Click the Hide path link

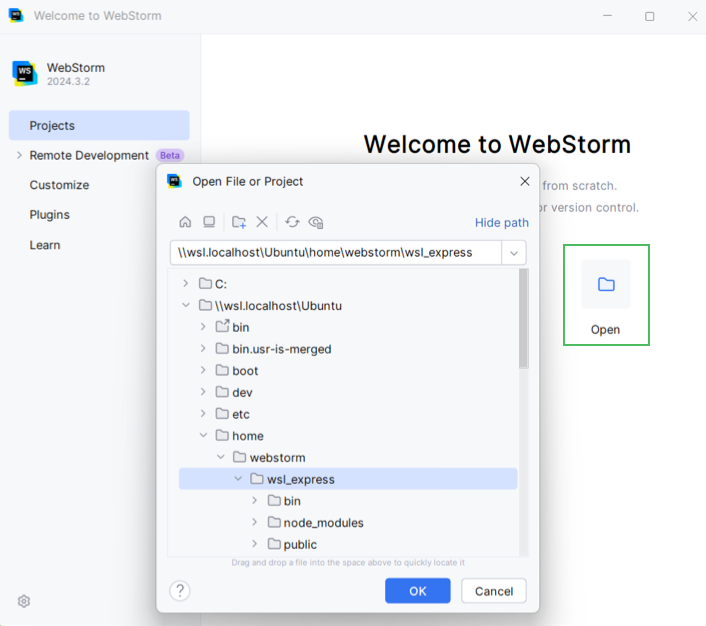tap(502, 222)
